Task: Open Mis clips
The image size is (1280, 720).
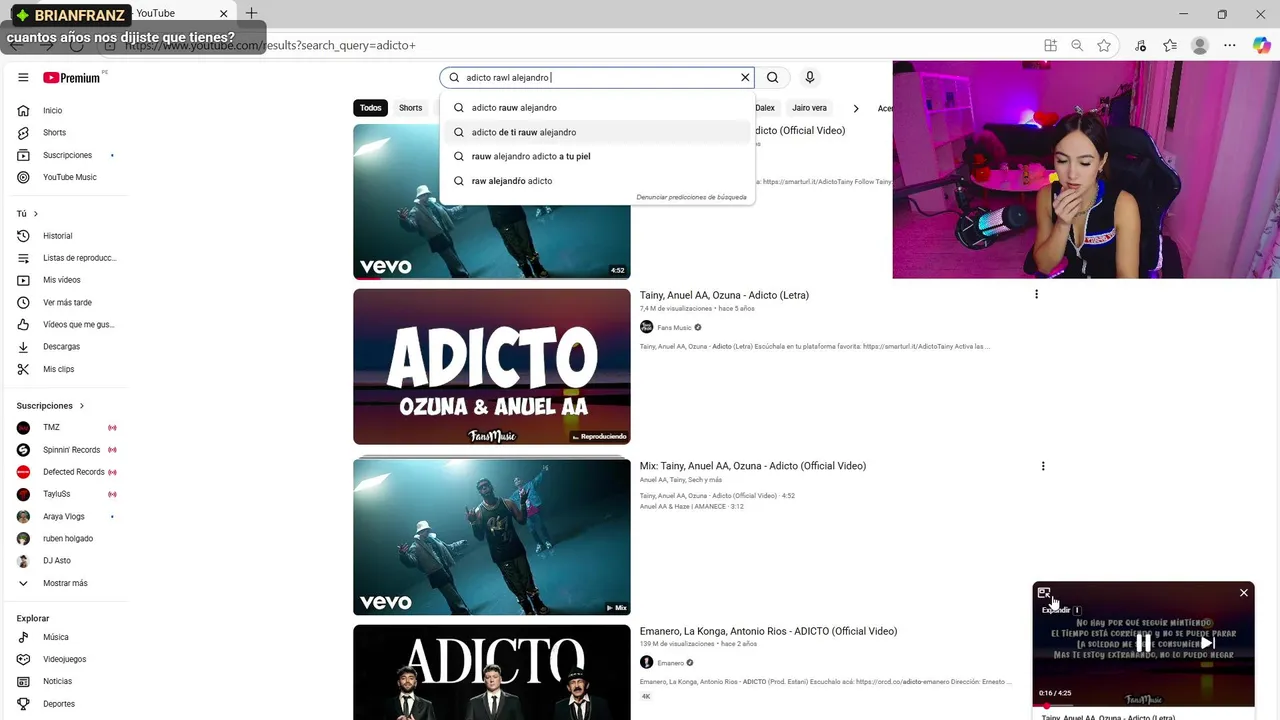Action: click(64, 369)
